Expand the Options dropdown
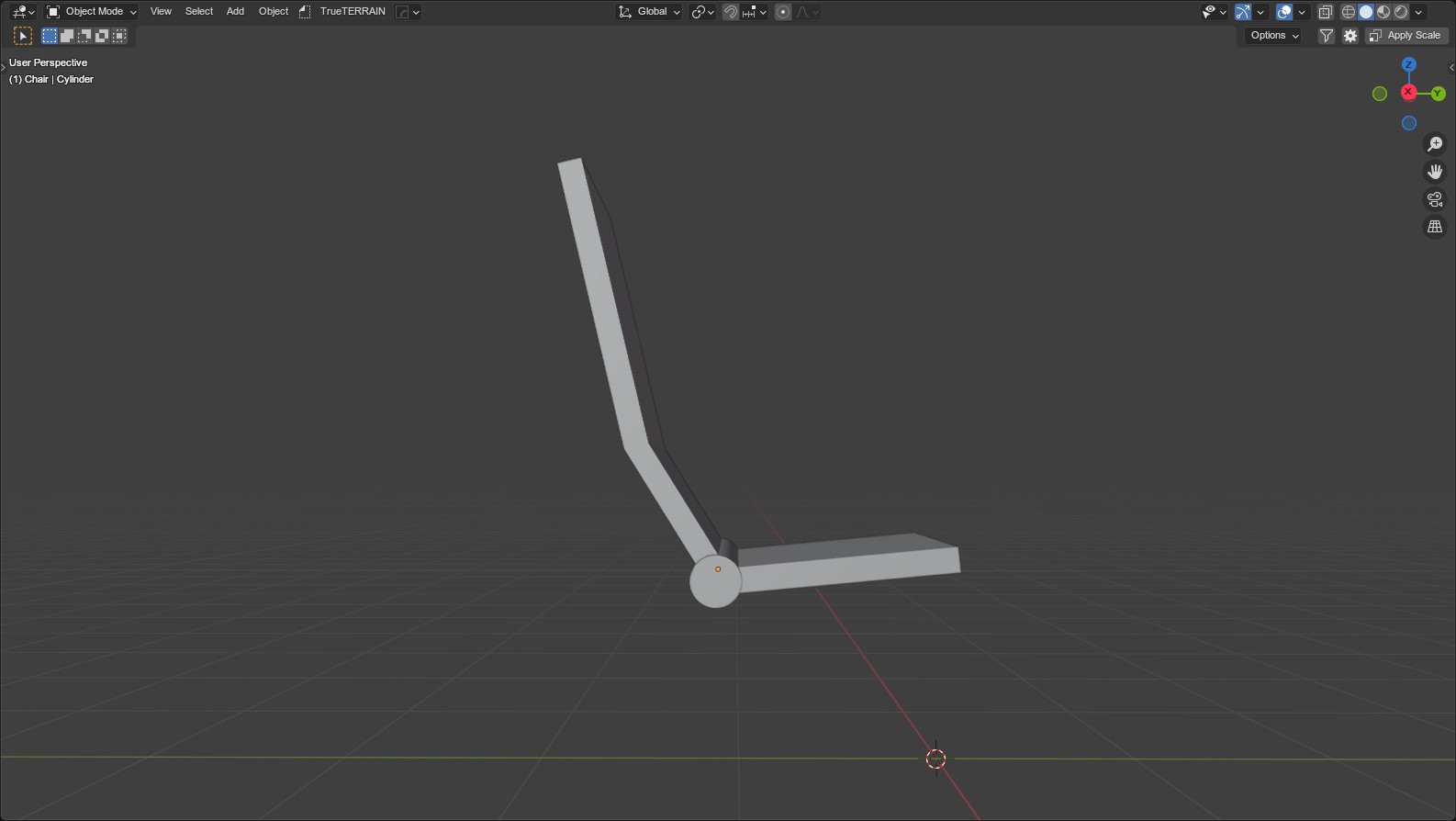Viewport: 1456px width, 821px height. click(1274, 36)
